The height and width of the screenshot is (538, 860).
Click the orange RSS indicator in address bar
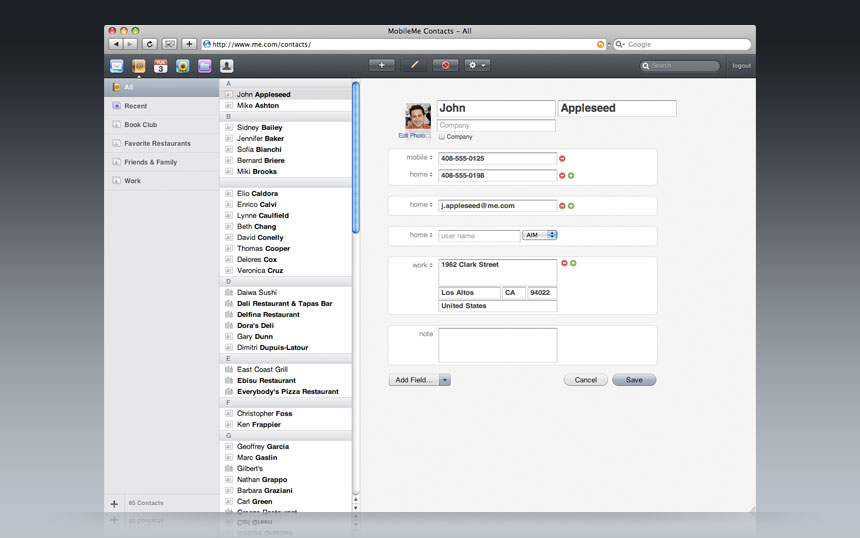pos(601,44)
